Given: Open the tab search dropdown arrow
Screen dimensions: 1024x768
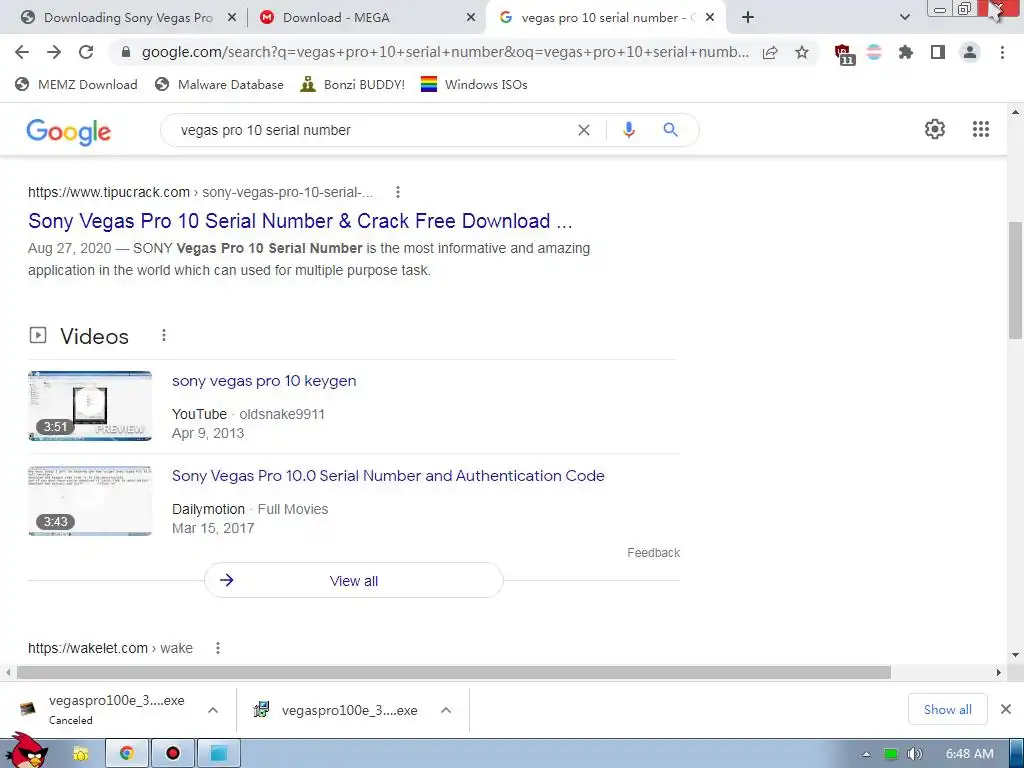Looking at the screenshot, I should point(904,18).
